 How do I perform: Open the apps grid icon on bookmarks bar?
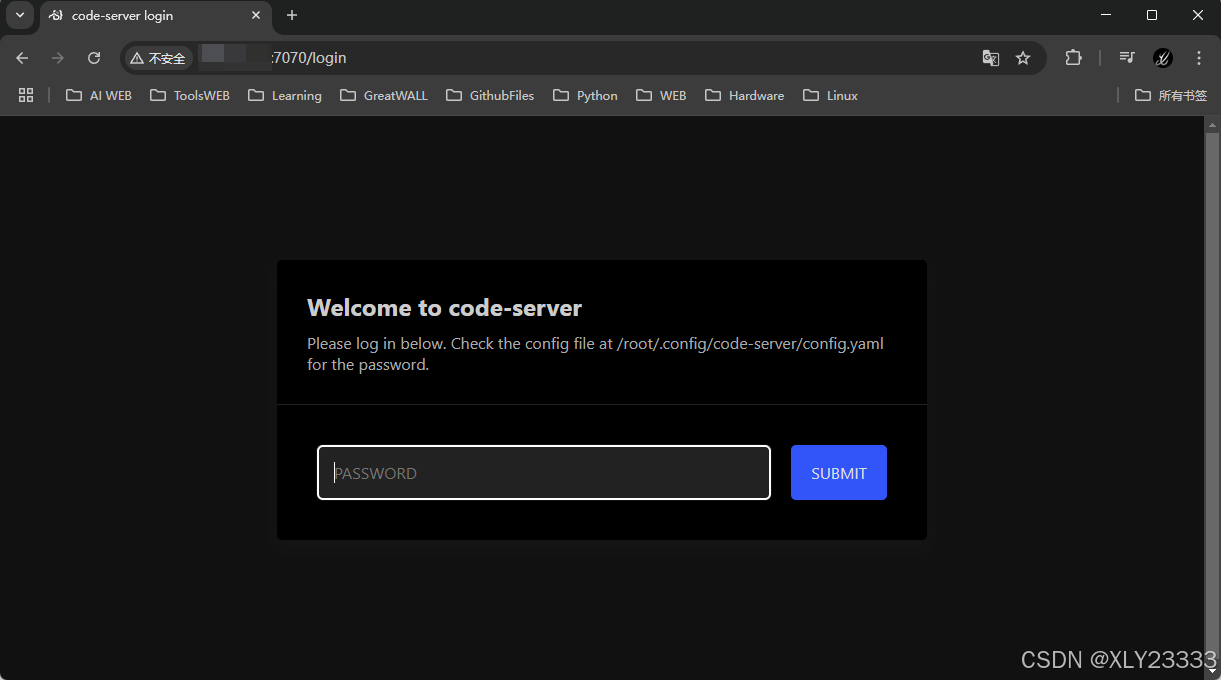[26, 95]
